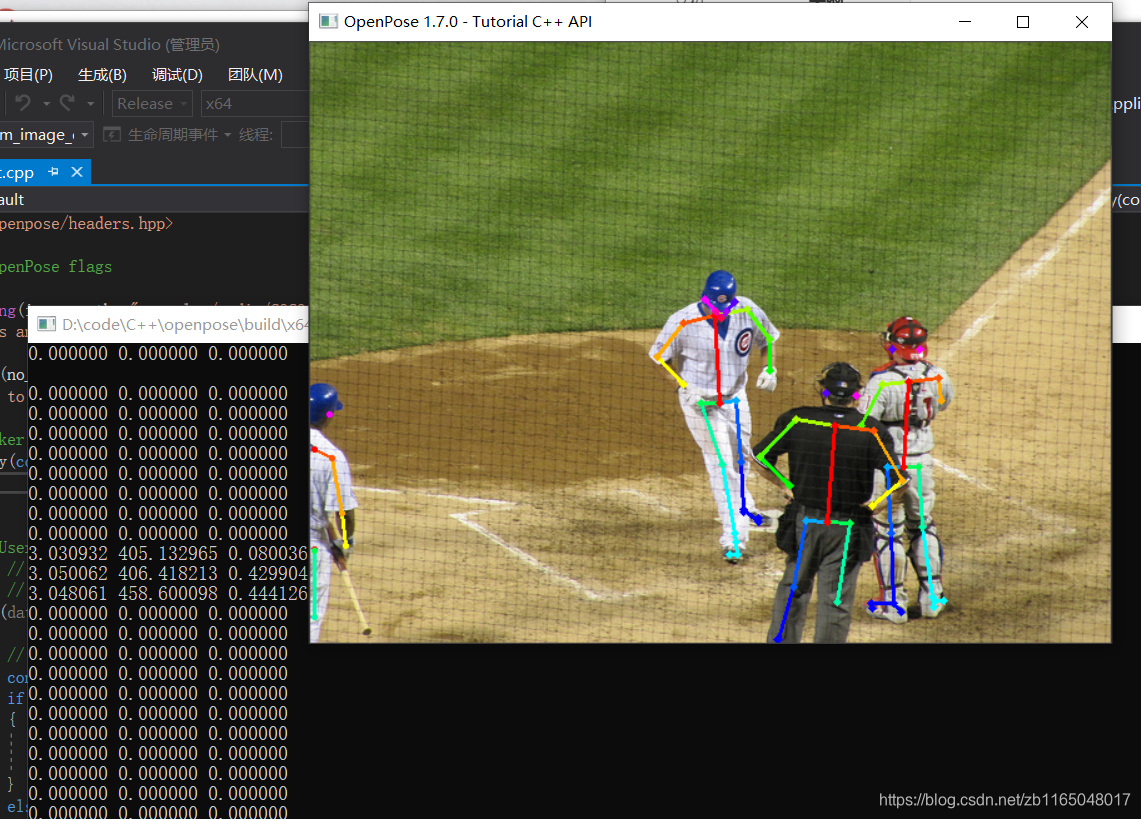Click the 'ault' scope bar in editor
Viewport: 1141px width, 819px height.
[x=154, y=199]
